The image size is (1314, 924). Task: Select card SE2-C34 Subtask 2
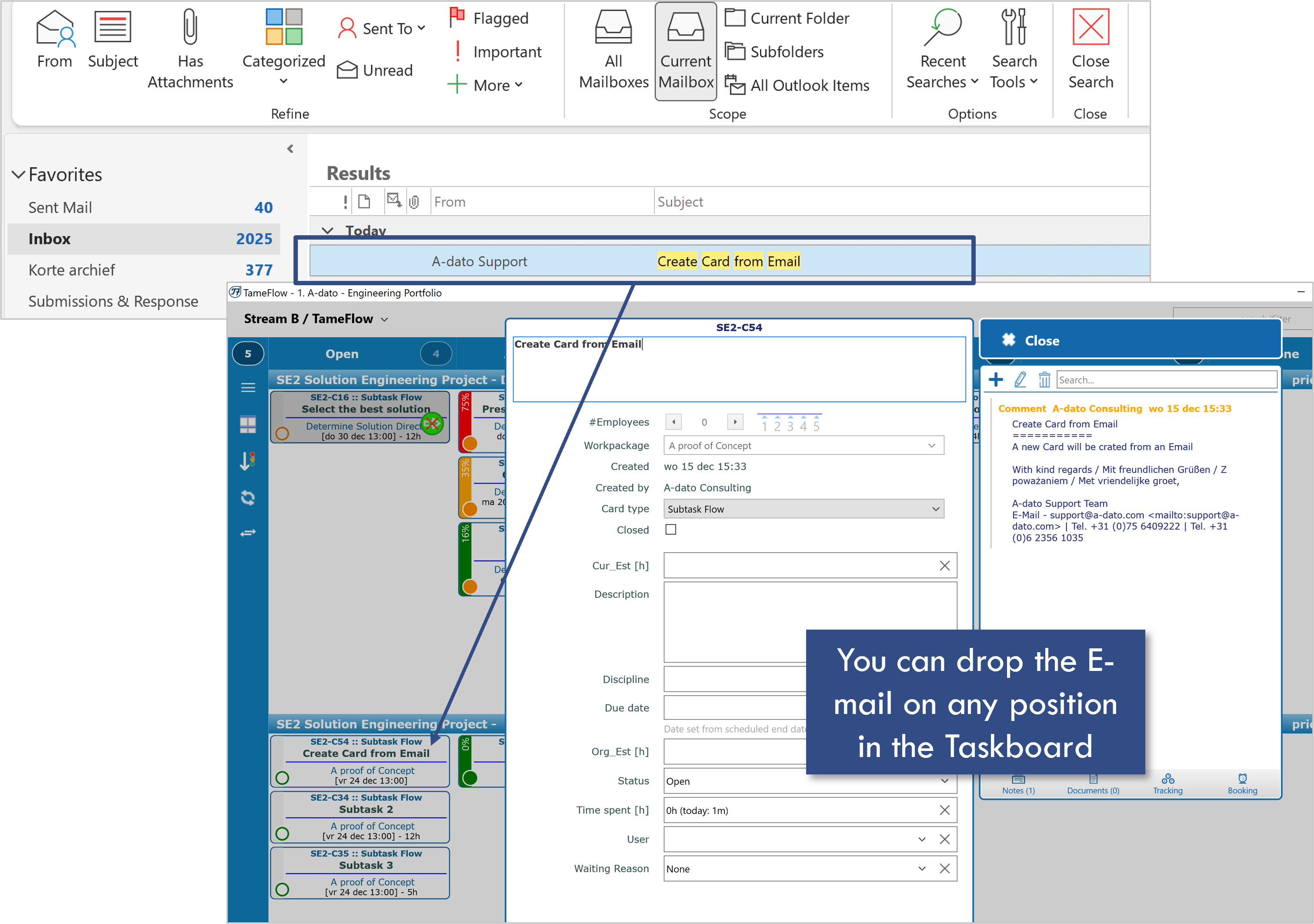[360, 817]
